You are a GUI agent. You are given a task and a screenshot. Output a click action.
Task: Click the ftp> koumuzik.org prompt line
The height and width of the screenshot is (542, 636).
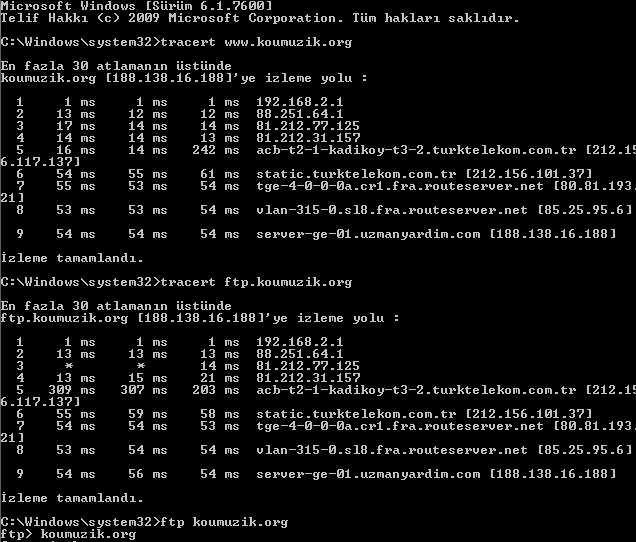68,534
